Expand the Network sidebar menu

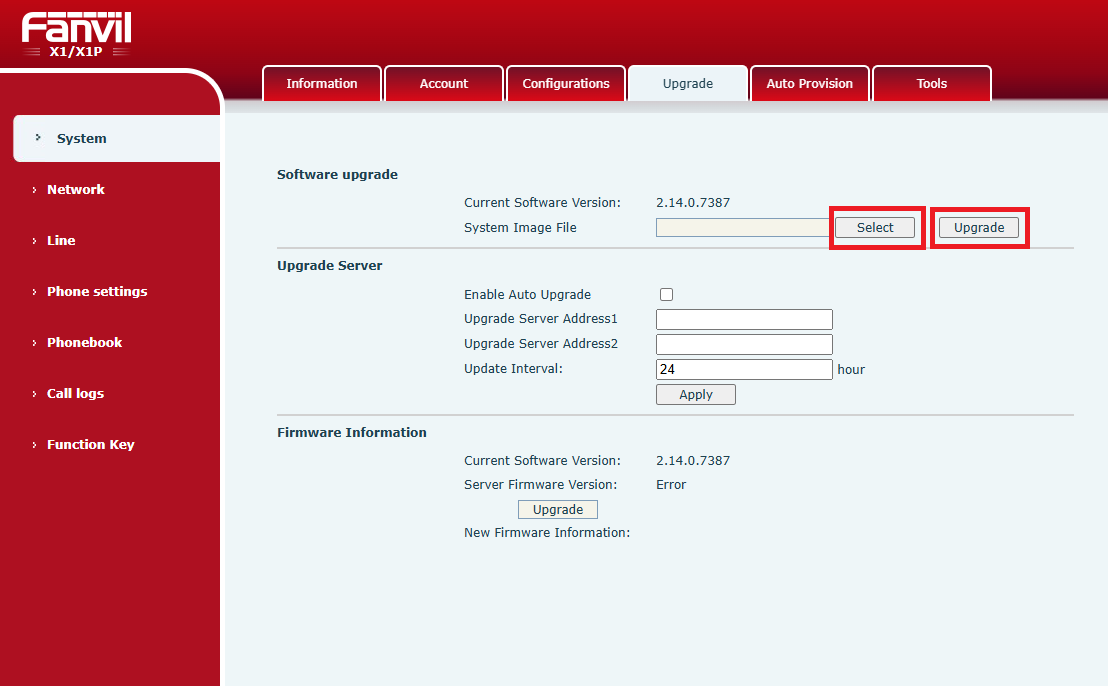[75, 190]
